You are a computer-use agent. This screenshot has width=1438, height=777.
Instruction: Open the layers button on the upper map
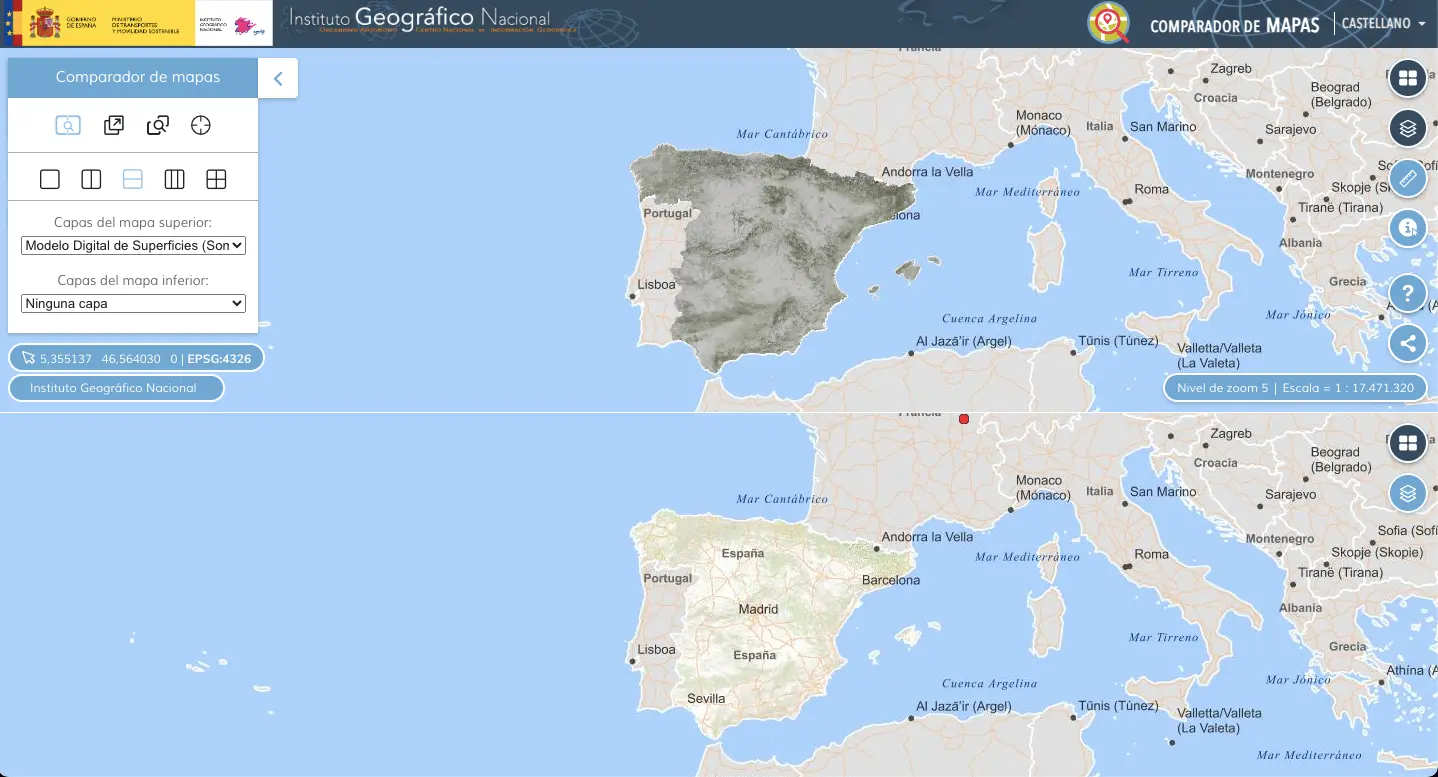point(1408,128)
